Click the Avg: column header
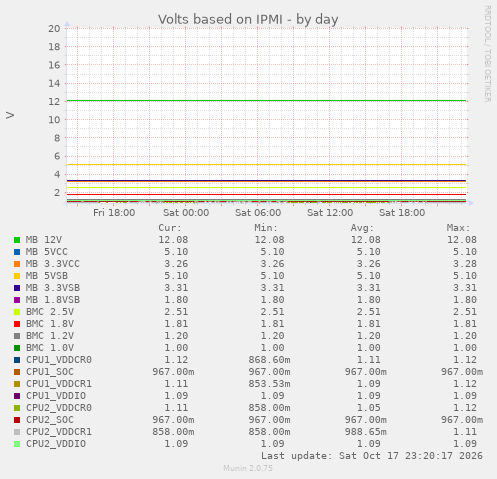 click(x=362, y=228)
